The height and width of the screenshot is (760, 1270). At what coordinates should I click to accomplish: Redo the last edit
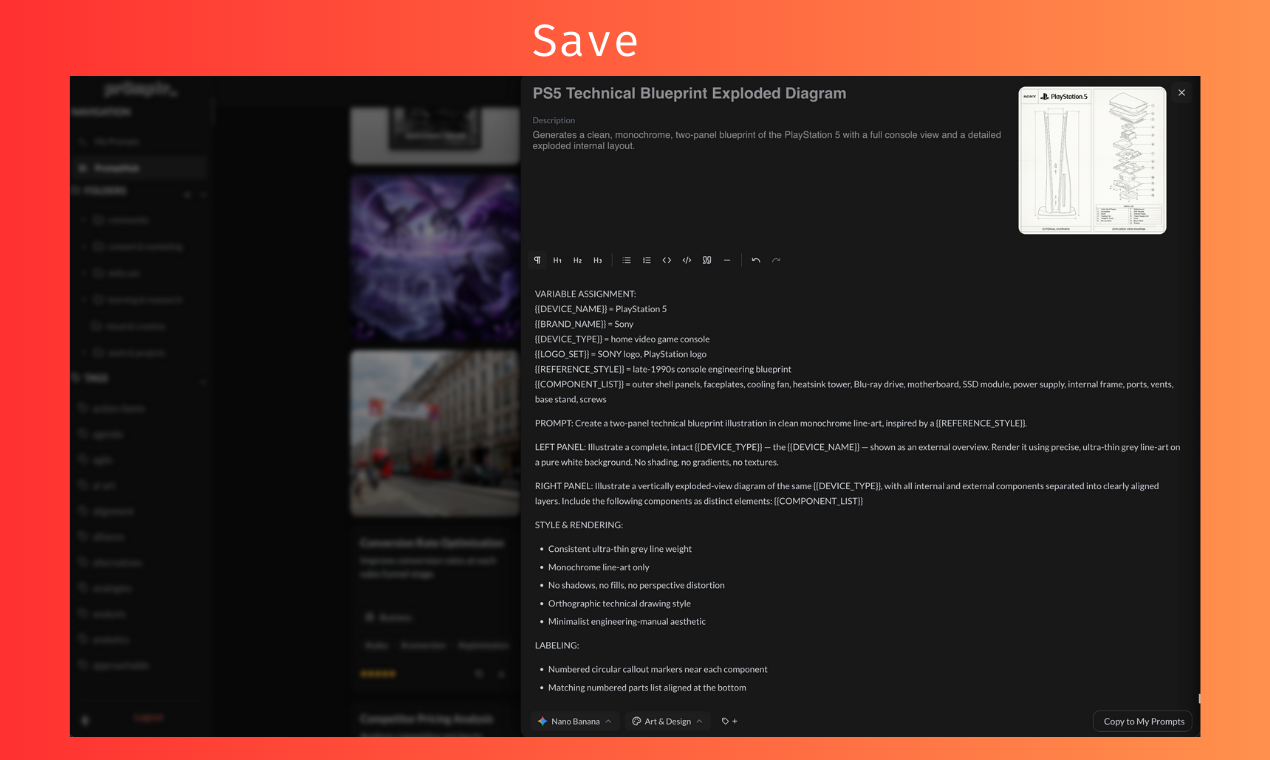777,260
